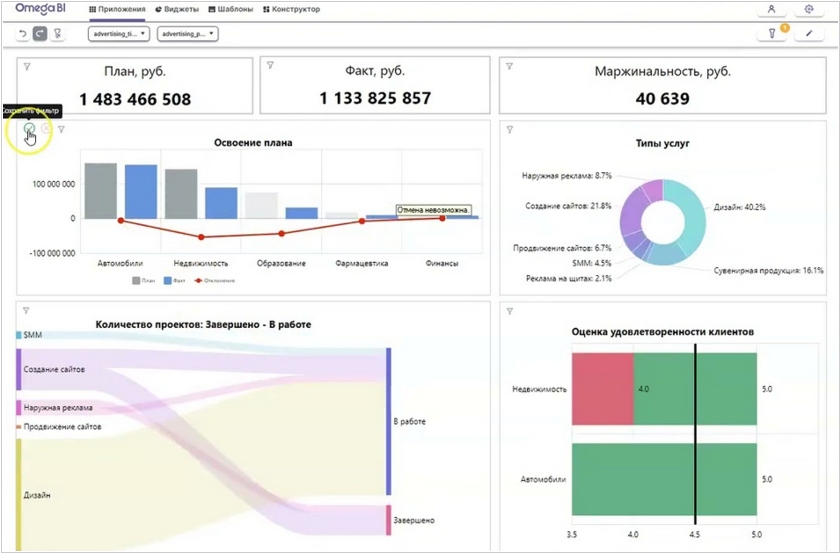Screen dimensions: 840x553
Task: Click the clear filters icon beside redo
Action: [x=57, y=34]
